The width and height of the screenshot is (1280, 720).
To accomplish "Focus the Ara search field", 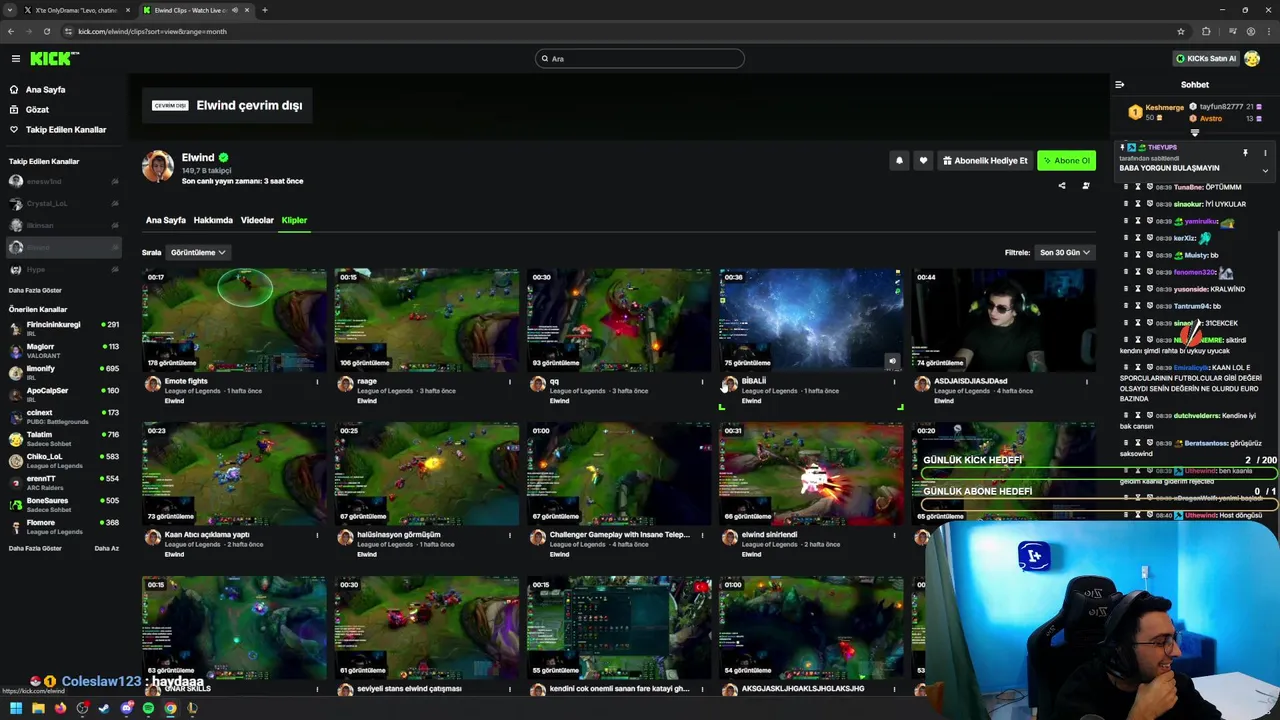I will point(640,59).
